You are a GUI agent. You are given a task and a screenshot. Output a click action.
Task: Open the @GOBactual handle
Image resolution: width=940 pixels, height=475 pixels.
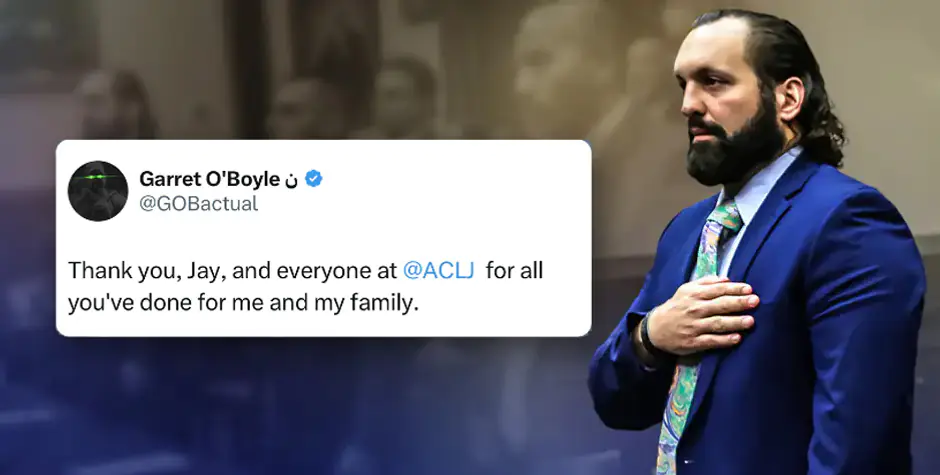(x=198, y=204)
